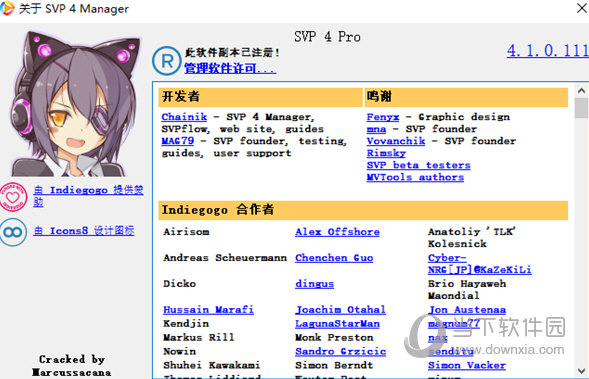This screenshot has height=379, width=589.
Task: Open the 由 Icons8 设计图标 link
Action: [x=84, y=231]
